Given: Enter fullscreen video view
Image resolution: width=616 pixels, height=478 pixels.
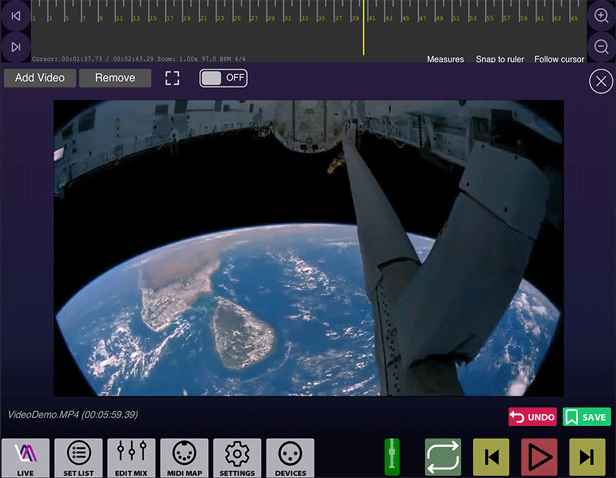Looking at the screenshot, I should [x=172, y=78].
